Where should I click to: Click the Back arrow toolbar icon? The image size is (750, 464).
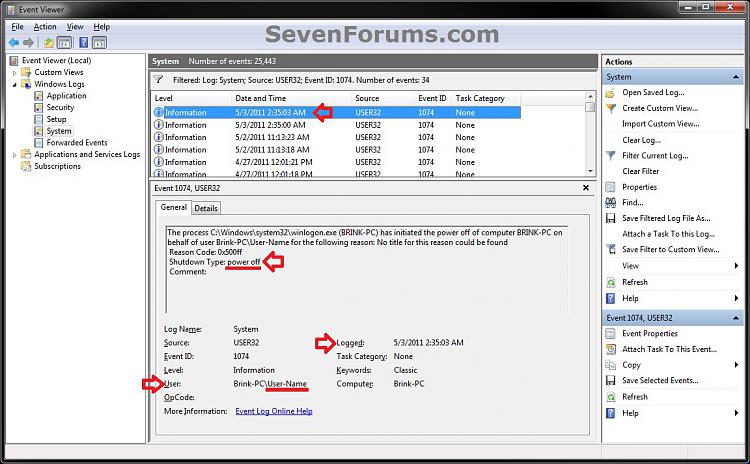(x=14, y=43)
